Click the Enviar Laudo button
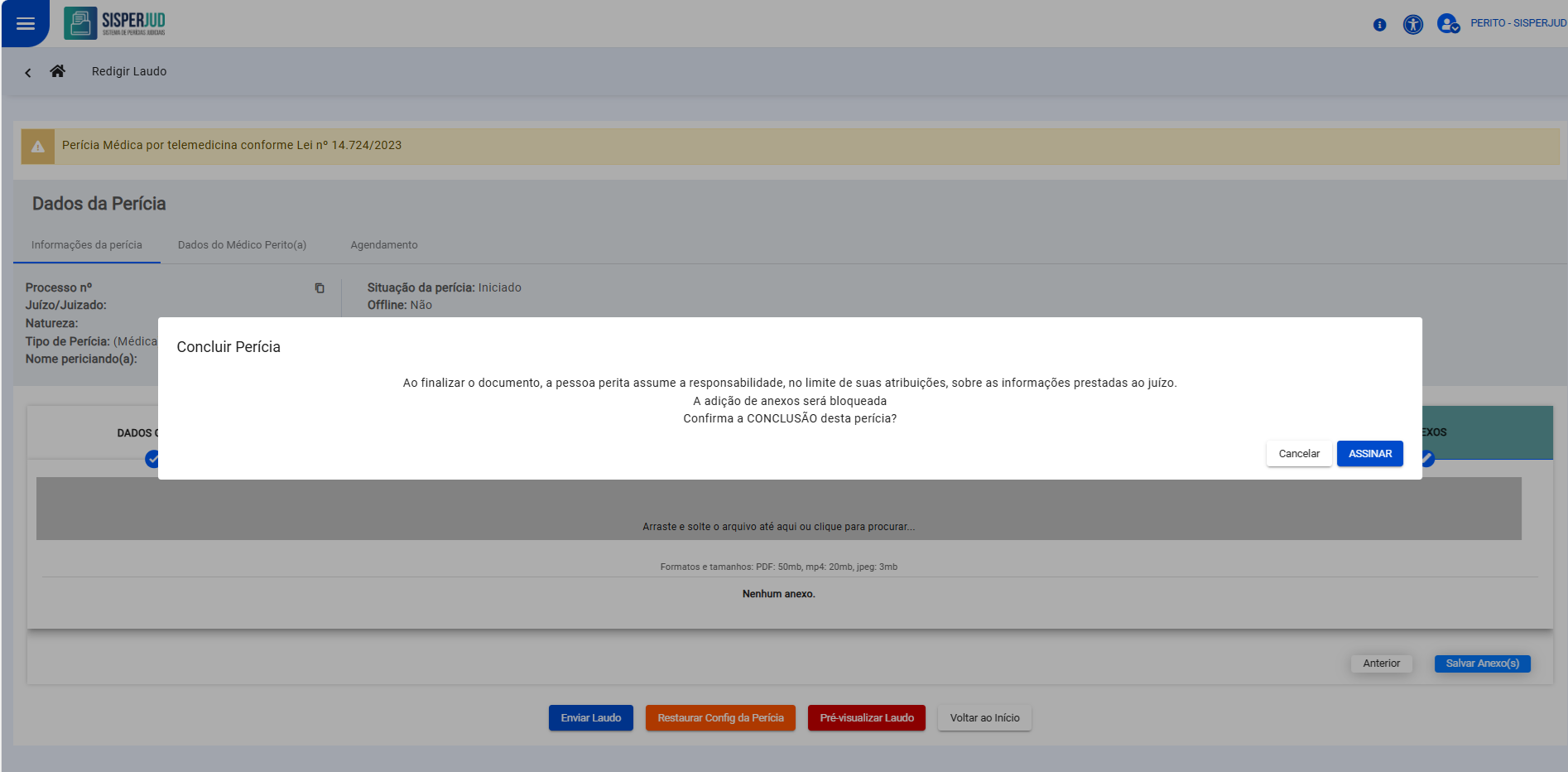 tap(590, 718)
